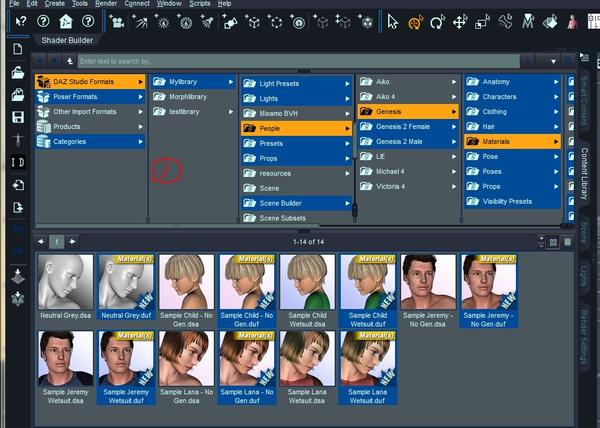The width and height of the screenshot is (600, 428).
Task: Open the Michael 4 folder
Action: tap(408, 172)
